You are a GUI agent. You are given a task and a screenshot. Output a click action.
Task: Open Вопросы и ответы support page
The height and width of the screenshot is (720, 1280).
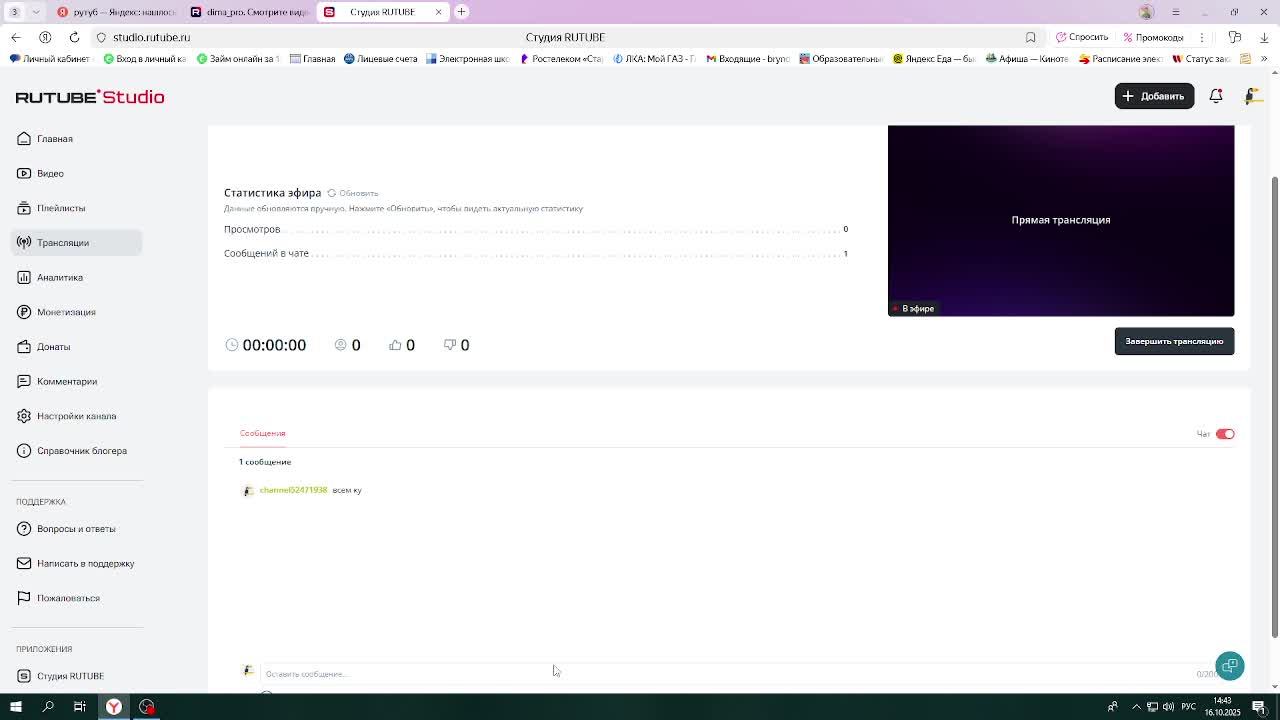click(x=76, y=529)
